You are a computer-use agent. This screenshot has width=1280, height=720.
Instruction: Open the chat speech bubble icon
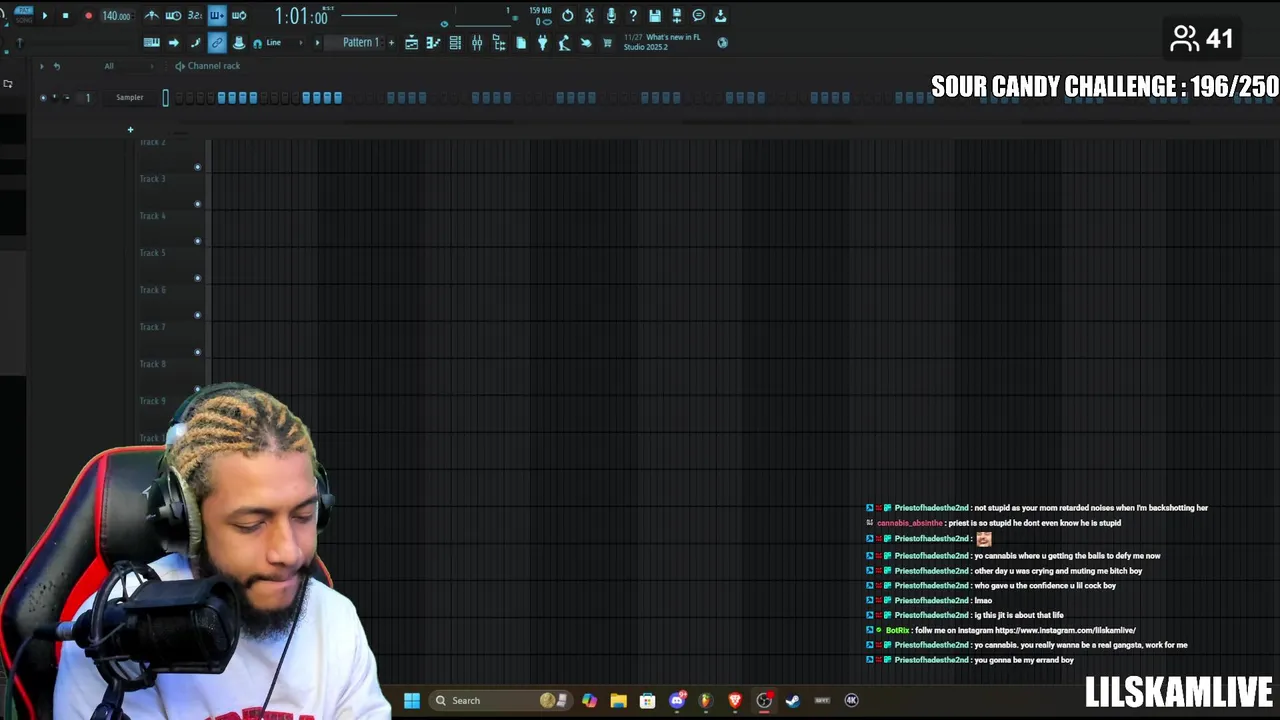699,16
